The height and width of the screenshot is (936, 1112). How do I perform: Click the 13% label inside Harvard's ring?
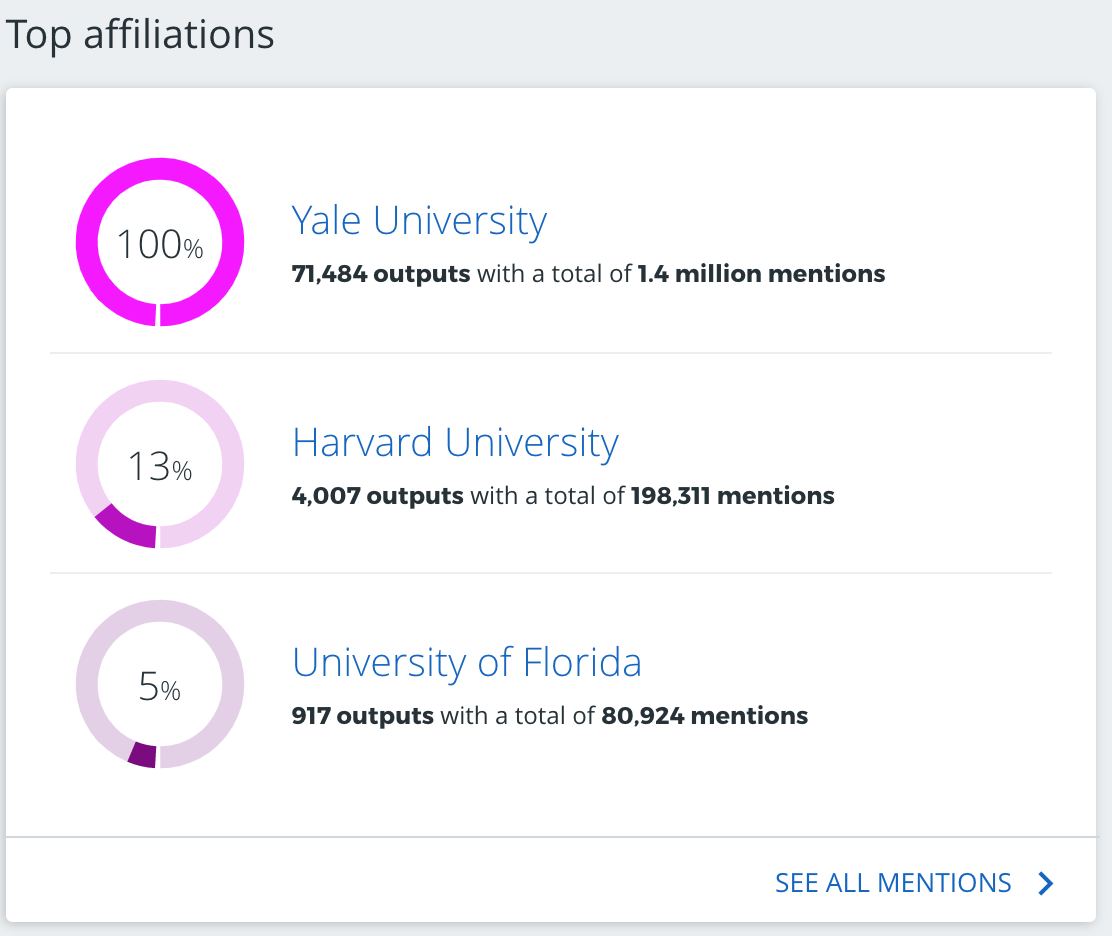[160, 467]
